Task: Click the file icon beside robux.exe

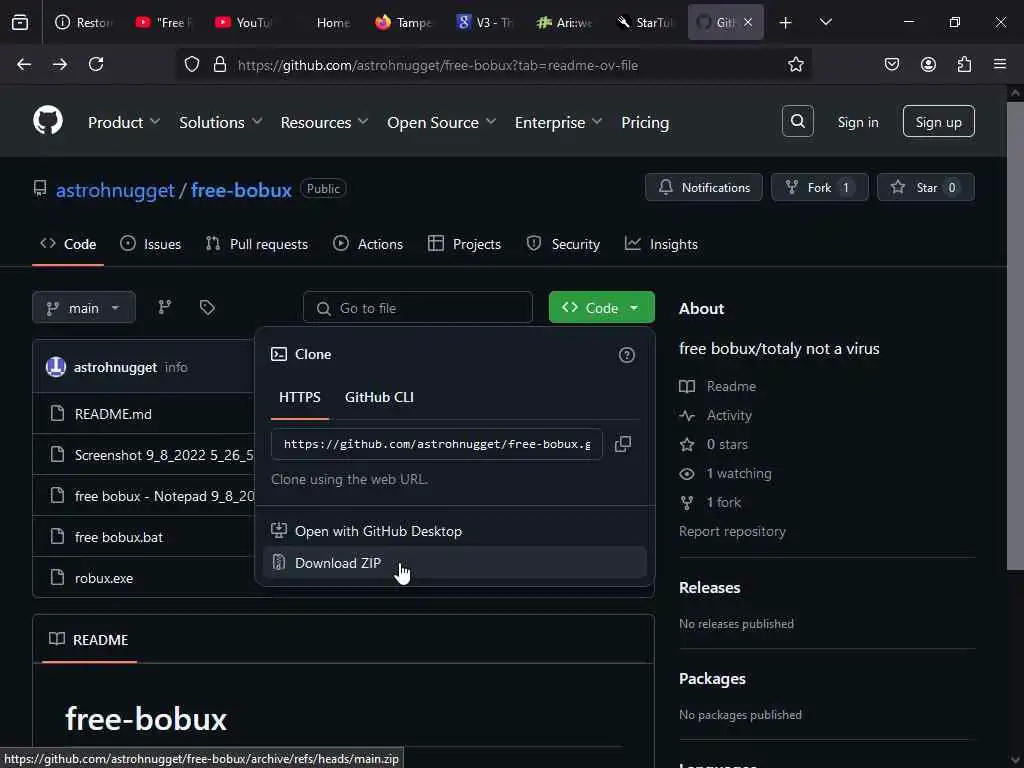Action: coord(57,577)
